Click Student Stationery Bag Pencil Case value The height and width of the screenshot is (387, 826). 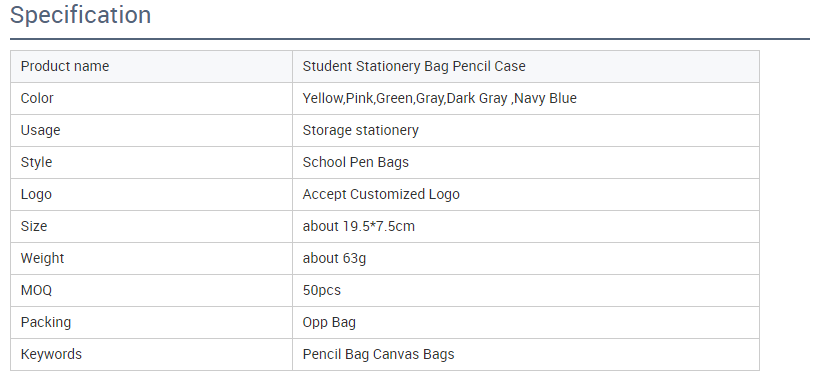[414, 66]
